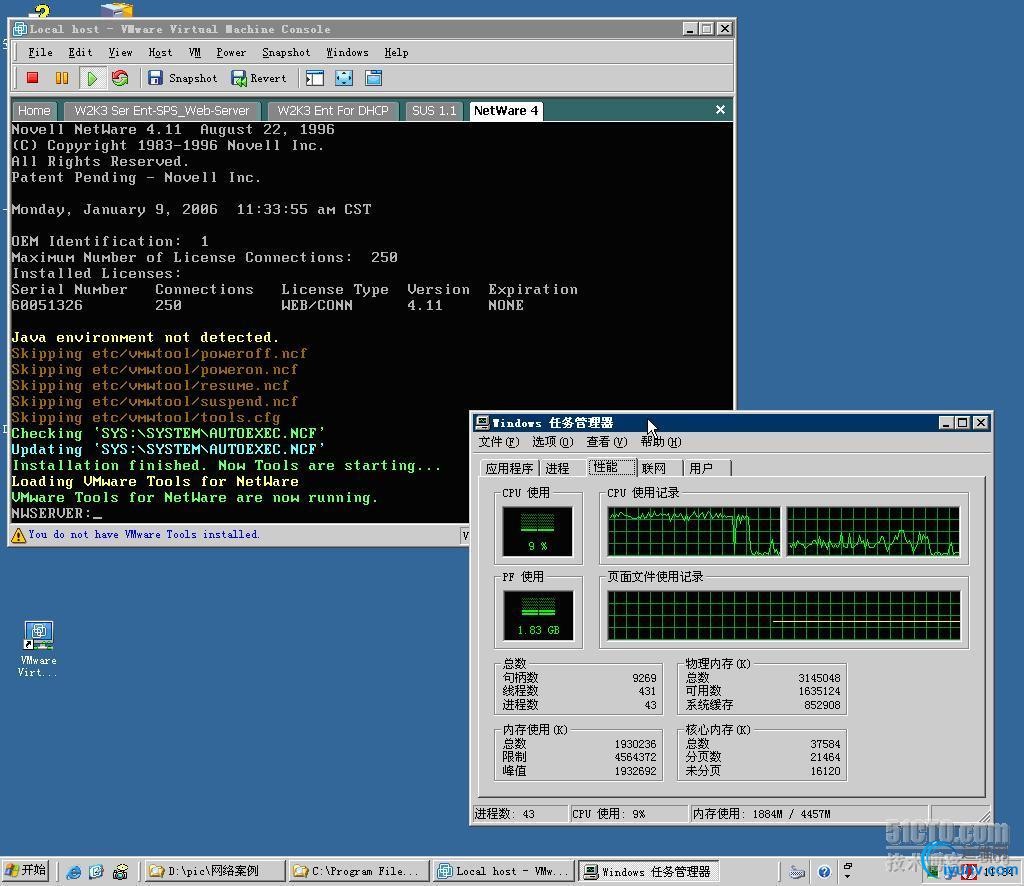This screenshot has width=1024, height=886.
Task: Click the quick switch mode icon
Action: click(373, 78)
